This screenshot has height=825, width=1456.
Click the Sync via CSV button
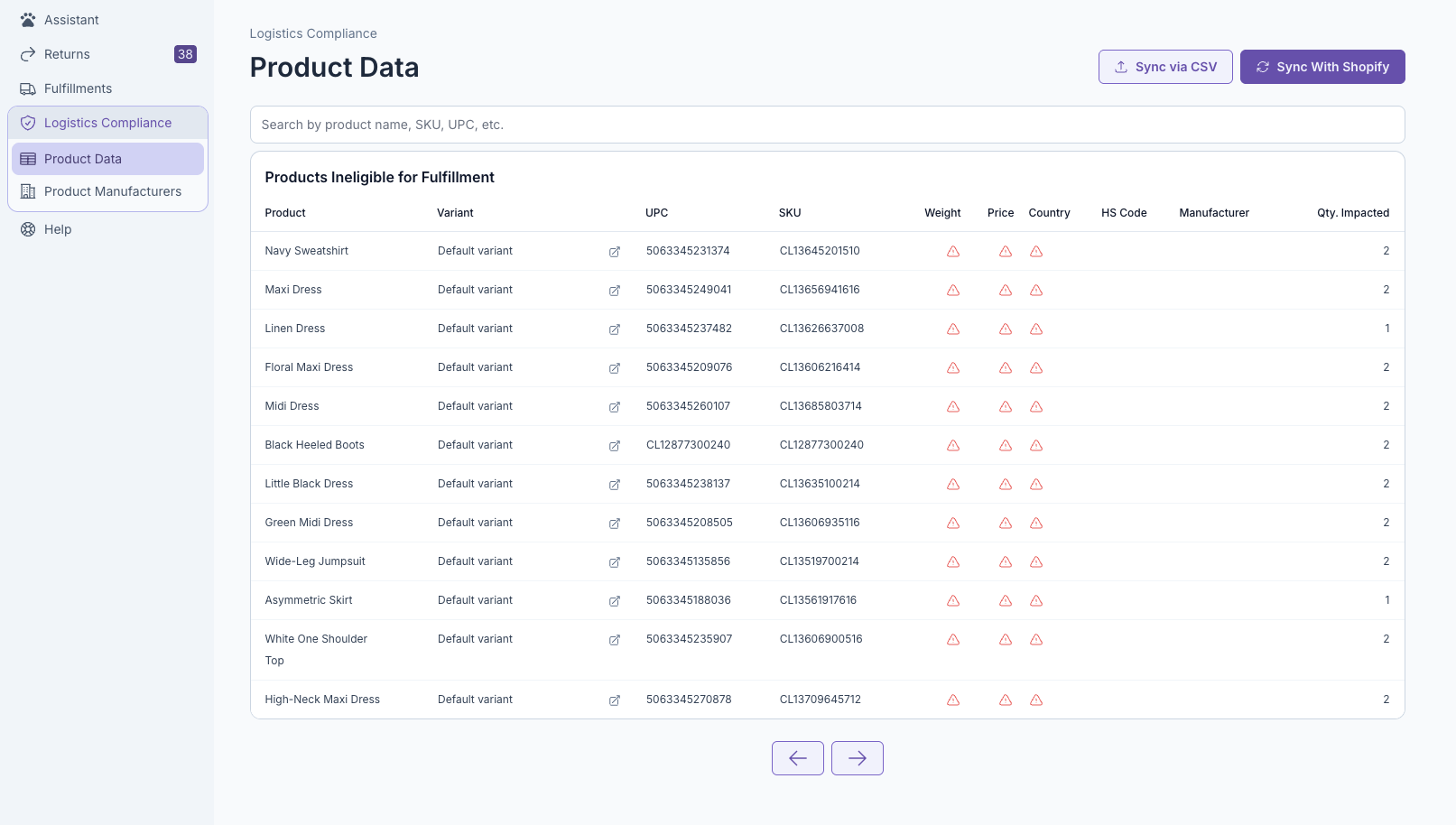click(1164, 67)
